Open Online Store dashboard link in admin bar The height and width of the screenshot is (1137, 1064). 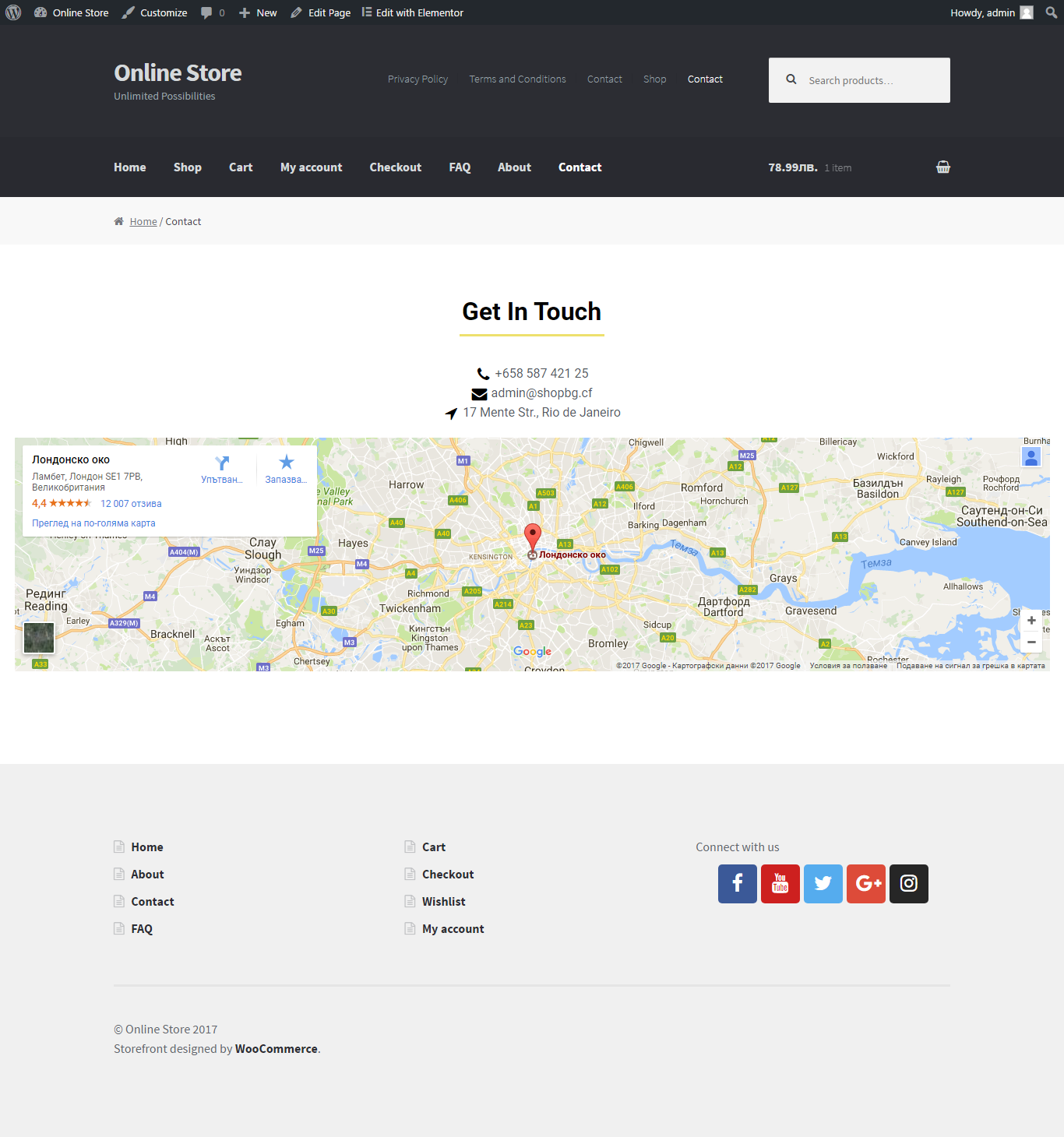tap(71, 12)
